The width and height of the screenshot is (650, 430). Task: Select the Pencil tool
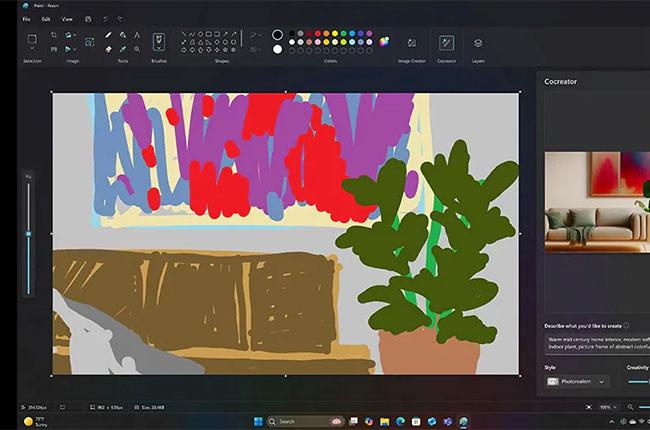[108, 35]
